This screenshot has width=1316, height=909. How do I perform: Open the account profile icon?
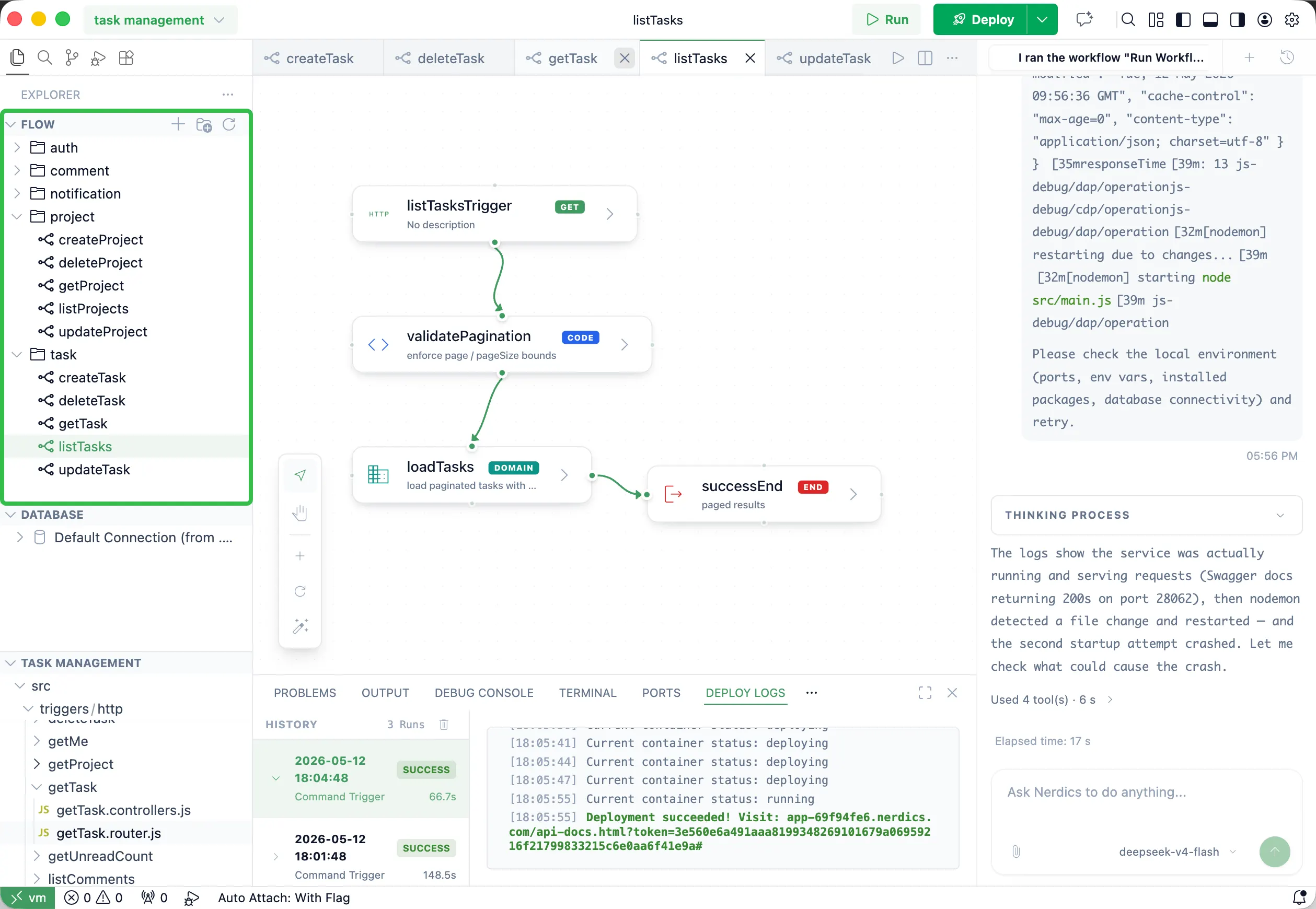tap(1265, 19)
